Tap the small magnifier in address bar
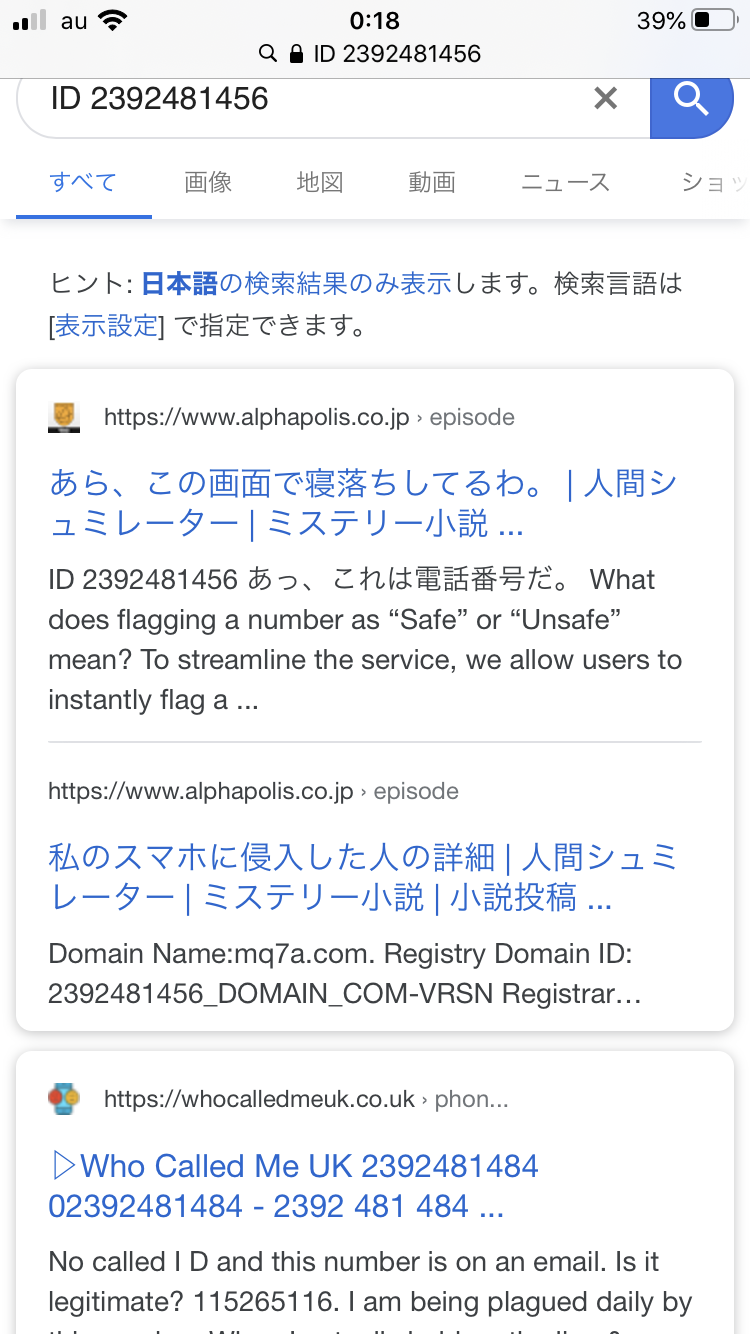The width and height of the screenshot is (750, 1334). click(267, 54)
